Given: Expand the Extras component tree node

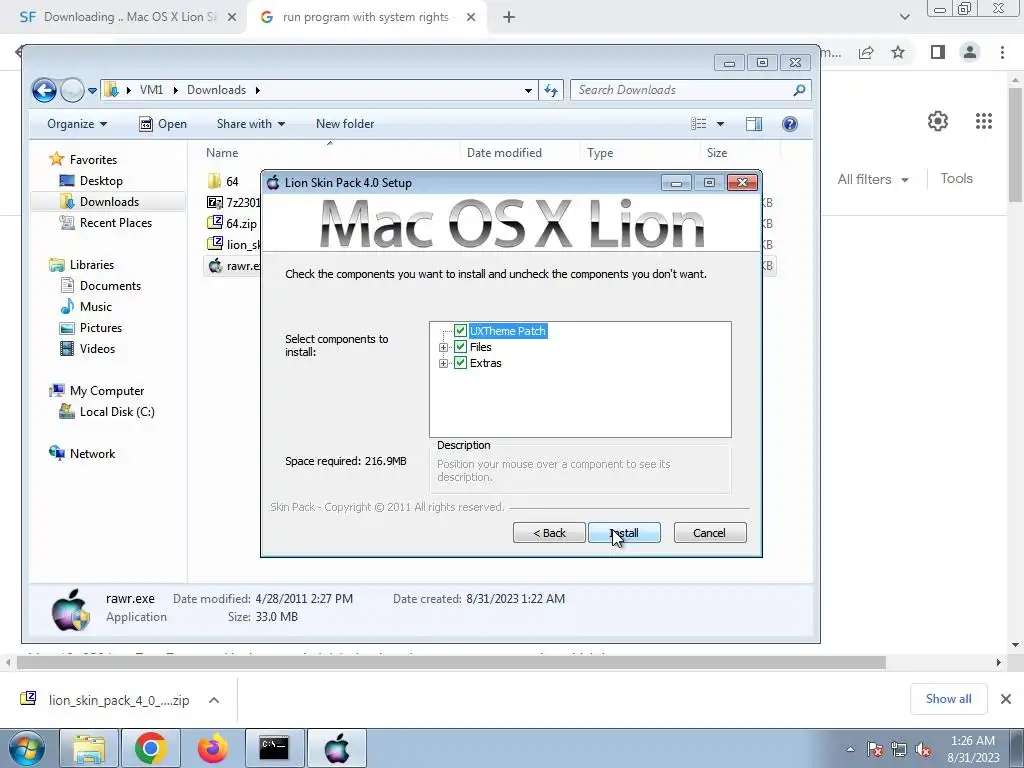Looking at the screenshot, I should tap(443, 363).
